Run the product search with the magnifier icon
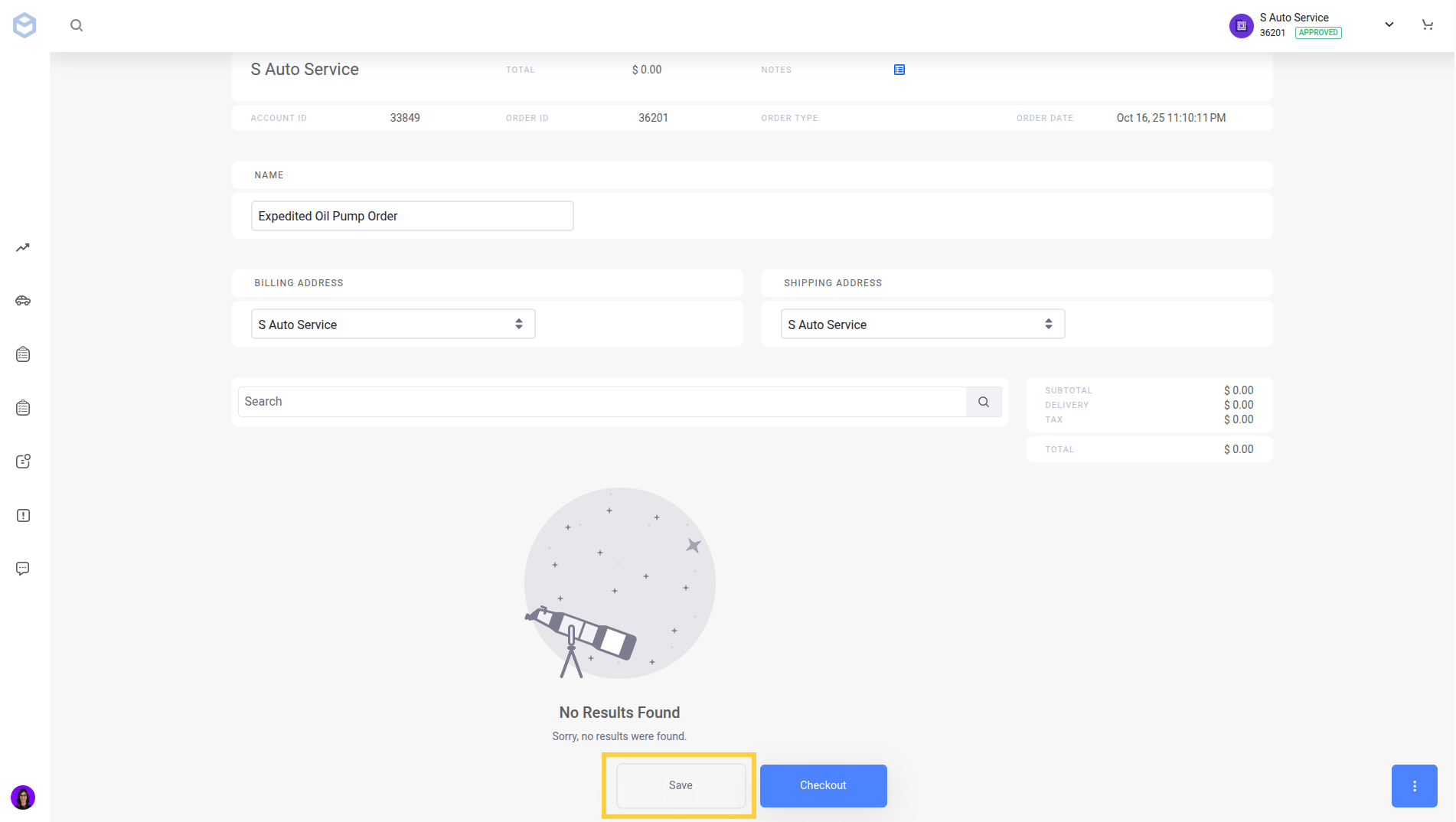Screen dimensions: 1456x822 coord(983,401)
